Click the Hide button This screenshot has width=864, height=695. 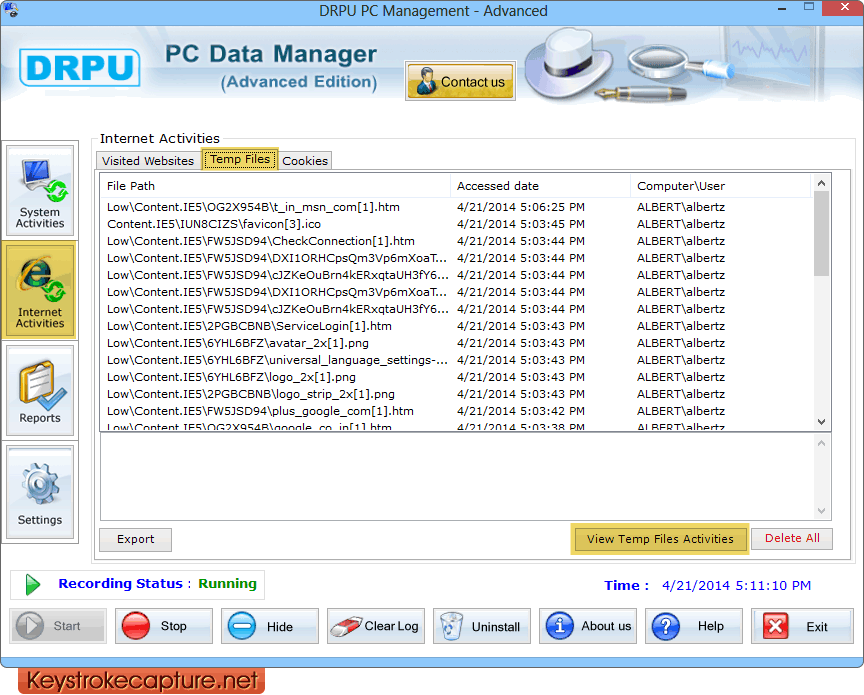coord(270,626)
